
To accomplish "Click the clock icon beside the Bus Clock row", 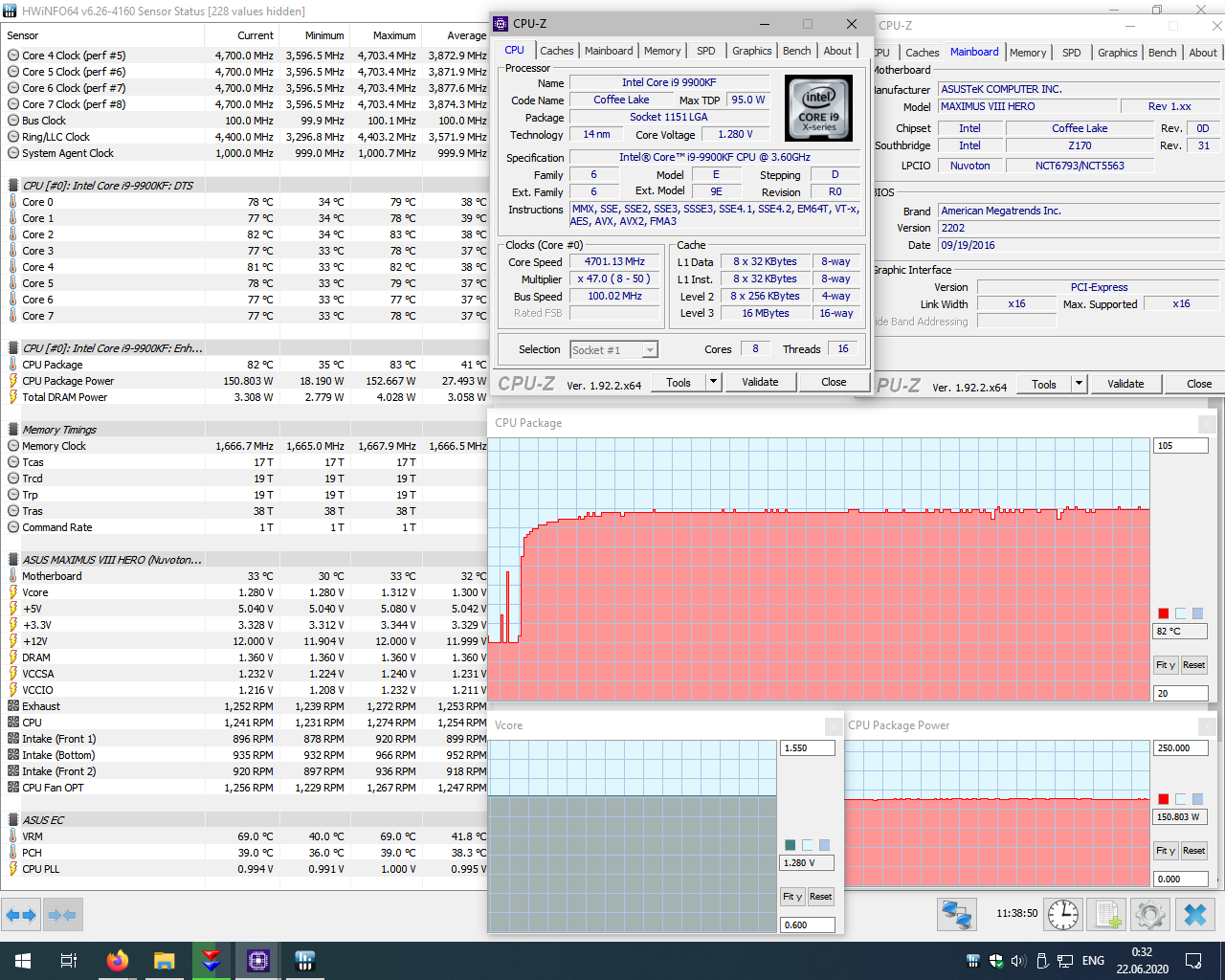I will (13, 121).
